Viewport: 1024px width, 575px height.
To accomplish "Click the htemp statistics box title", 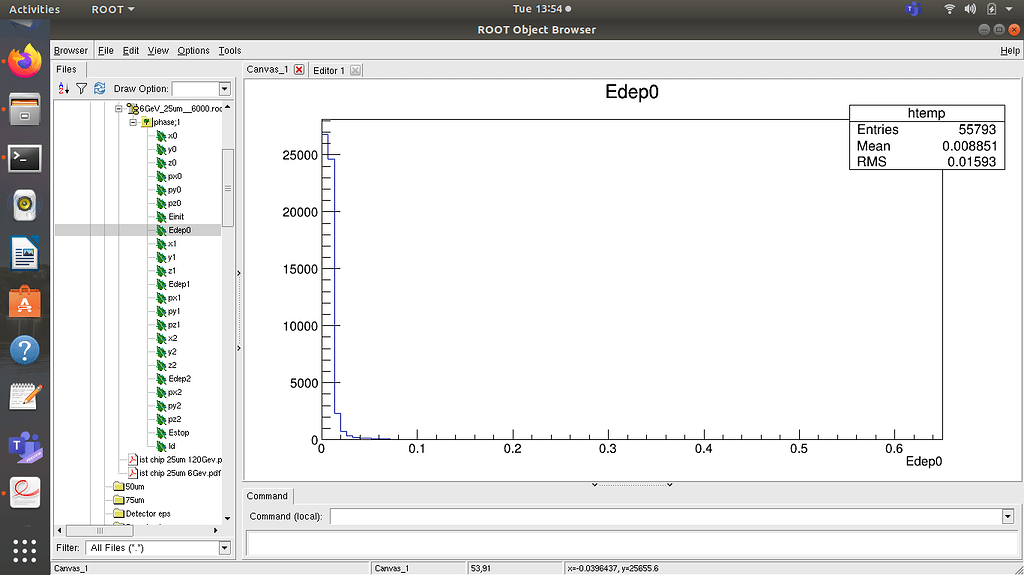I will tap(926, 113).
